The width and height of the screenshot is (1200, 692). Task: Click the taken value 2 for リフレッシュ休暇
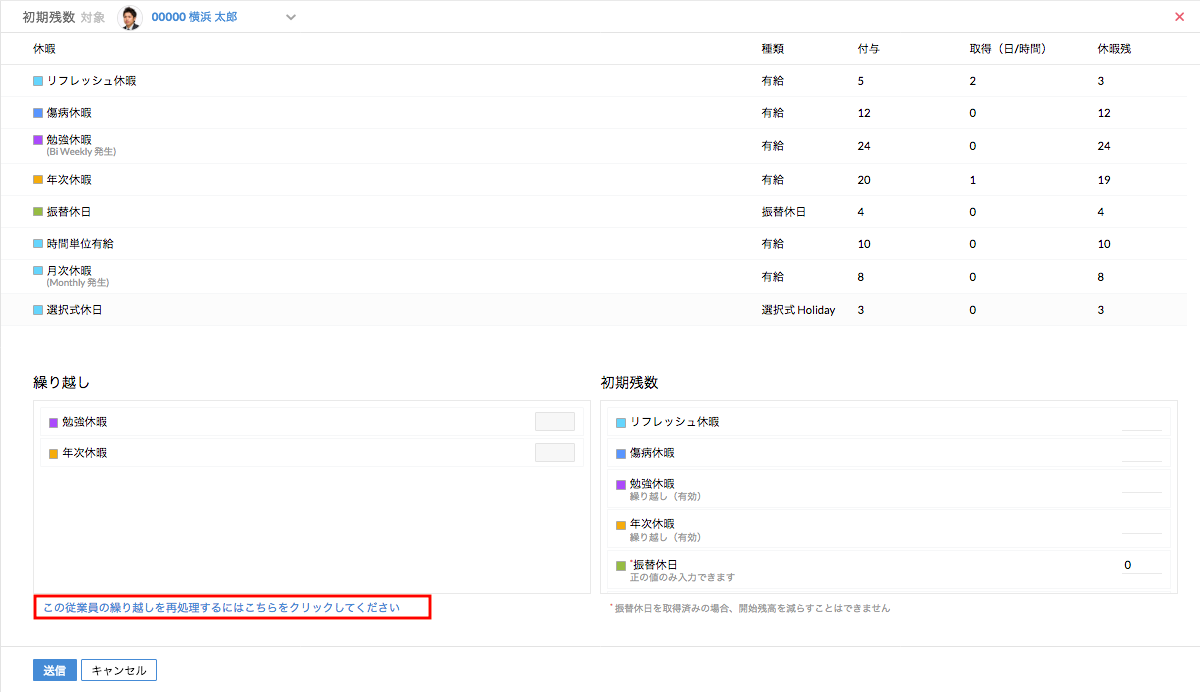click(972, 81)
